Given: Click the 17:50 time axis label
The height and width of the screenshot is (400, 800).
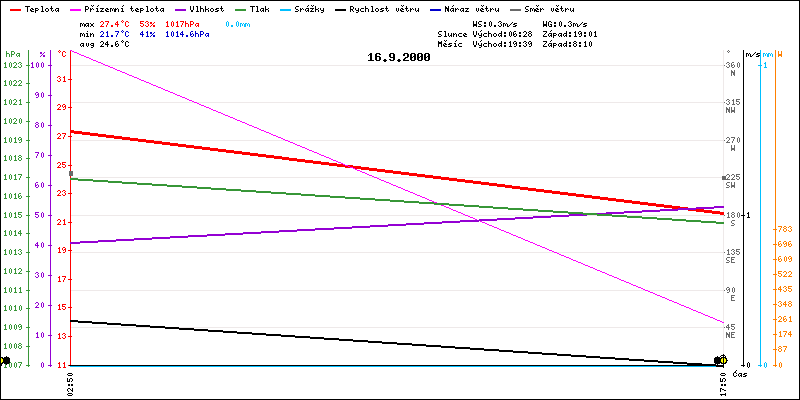Looking at the screenshot, I should 723,385.
